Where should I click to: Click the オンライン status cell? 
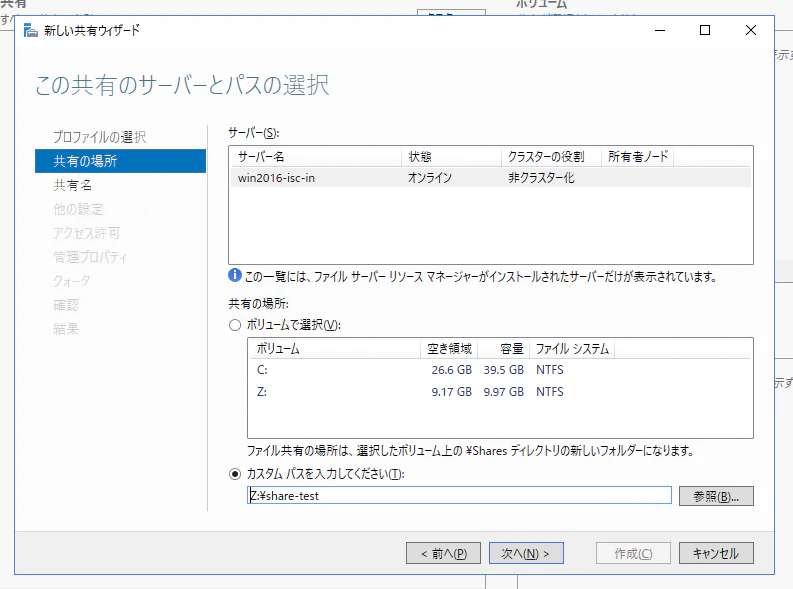tap(430, 178)
